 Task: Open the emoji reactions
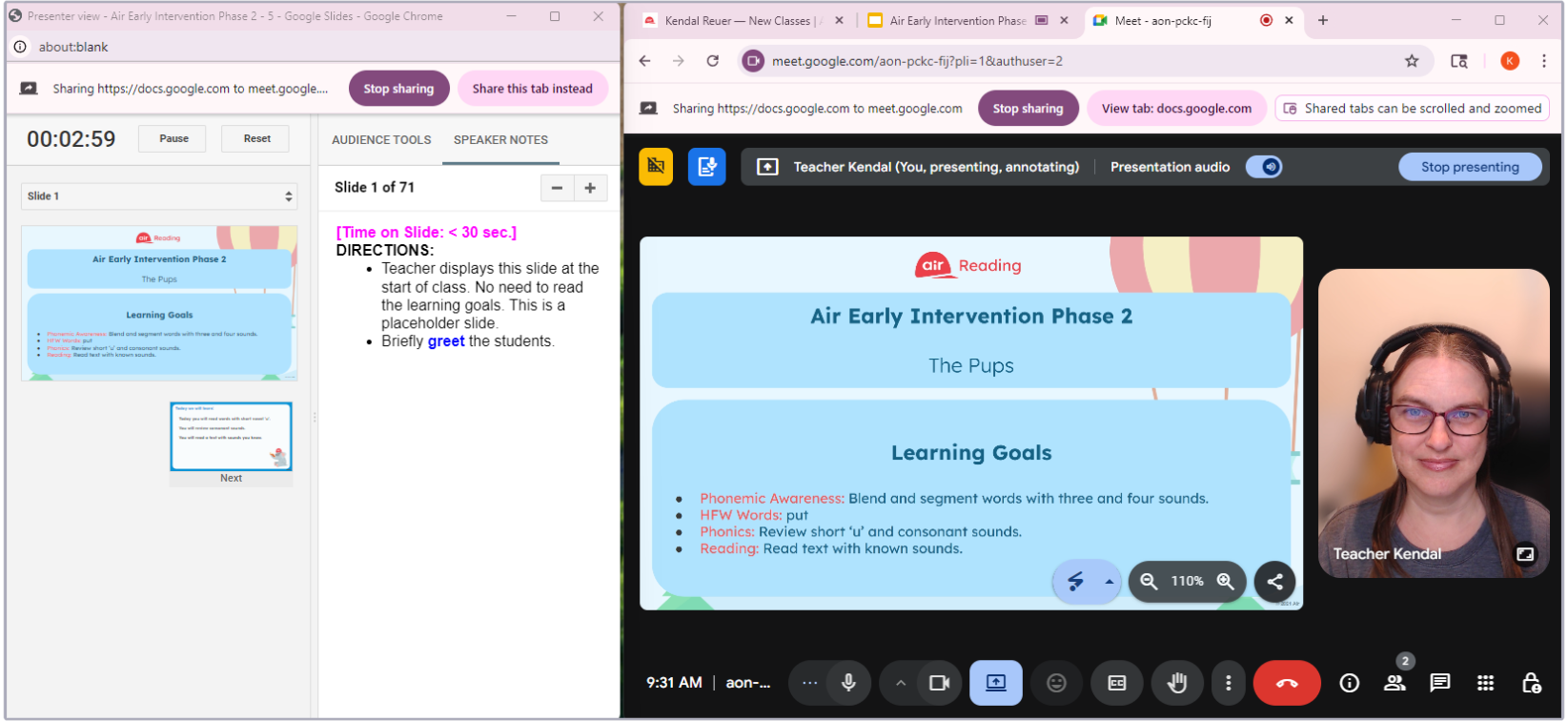[1056, 683]
